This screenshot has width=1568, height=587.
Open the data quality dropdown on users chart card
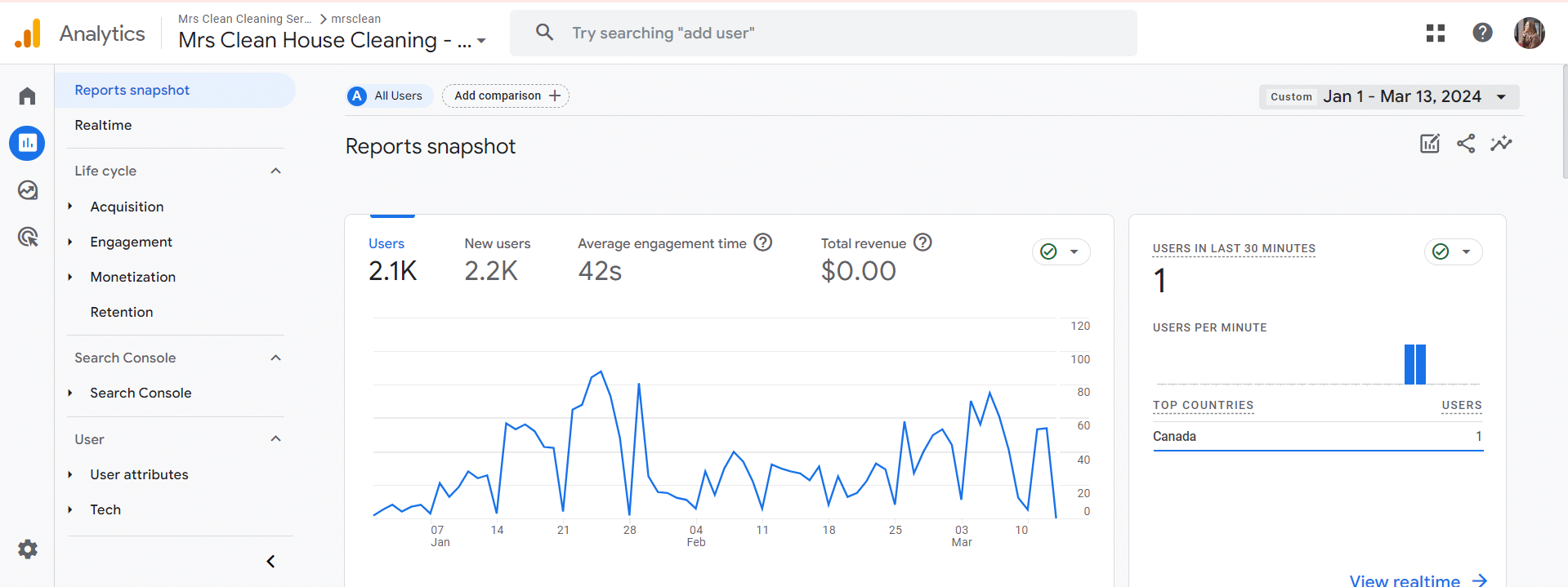1061,251
